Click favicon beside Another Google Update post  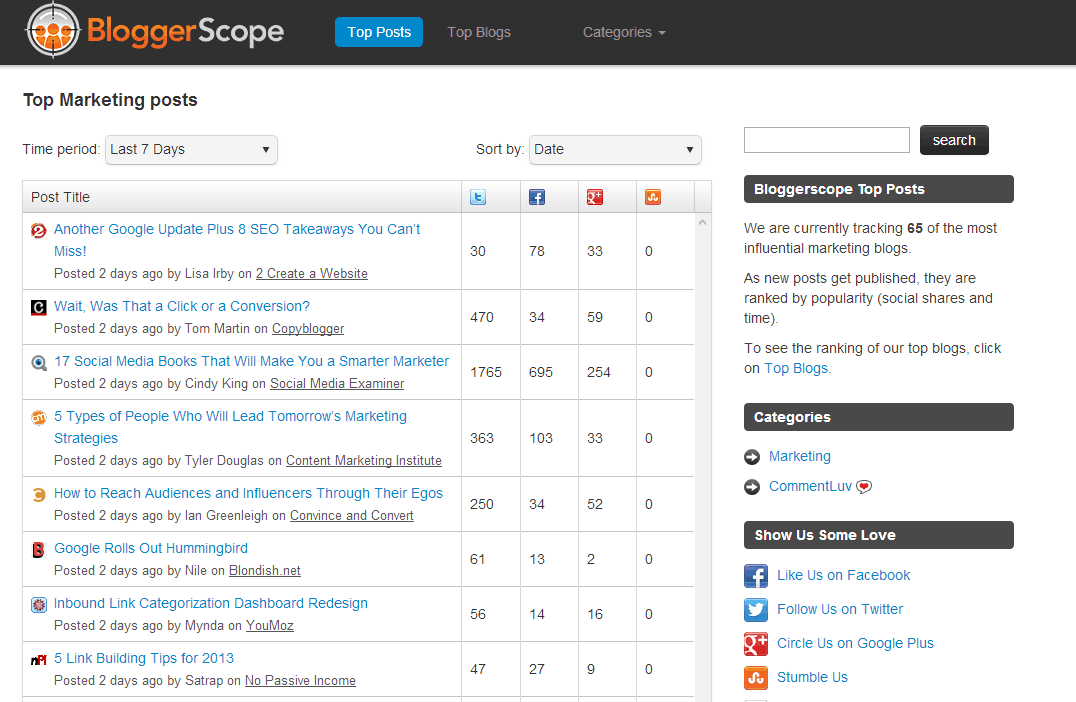click(x=39, y=231)
